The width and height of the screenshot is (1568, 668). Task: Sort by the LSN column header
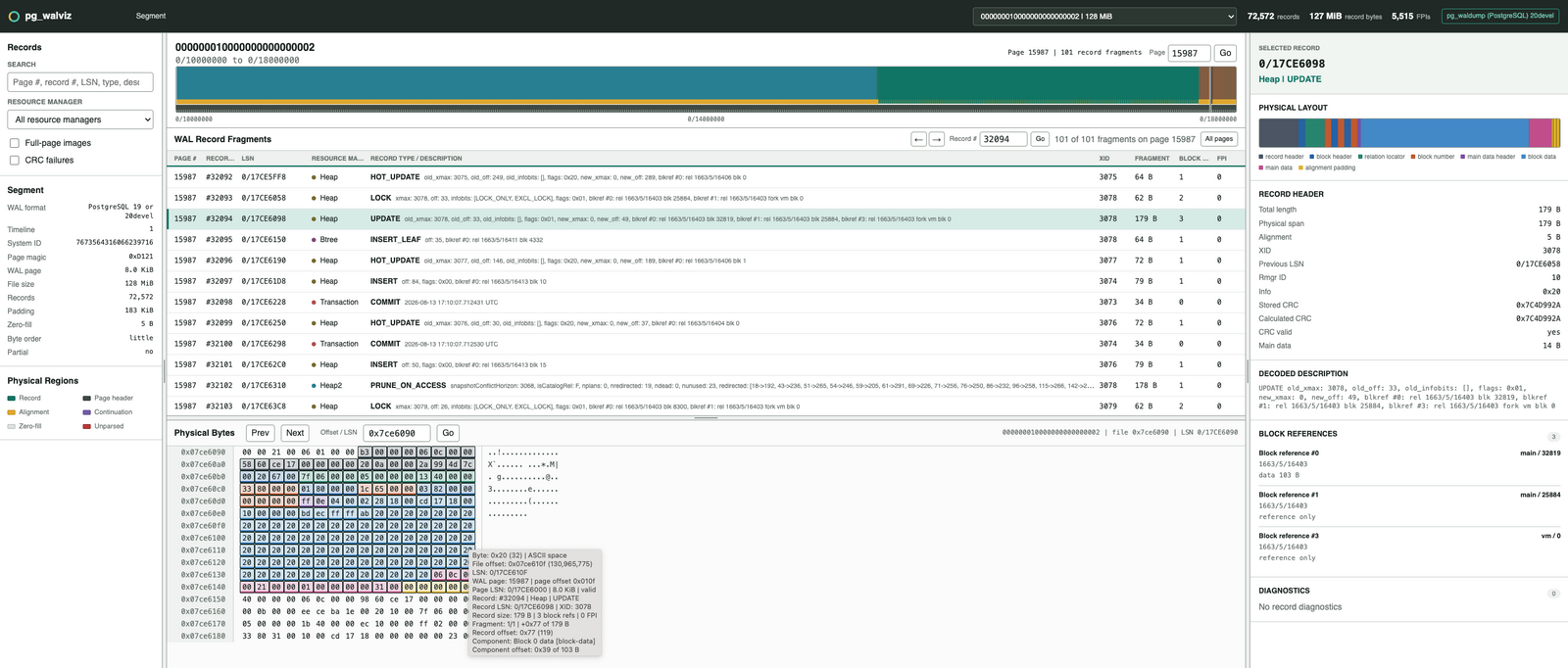(247, 158)
